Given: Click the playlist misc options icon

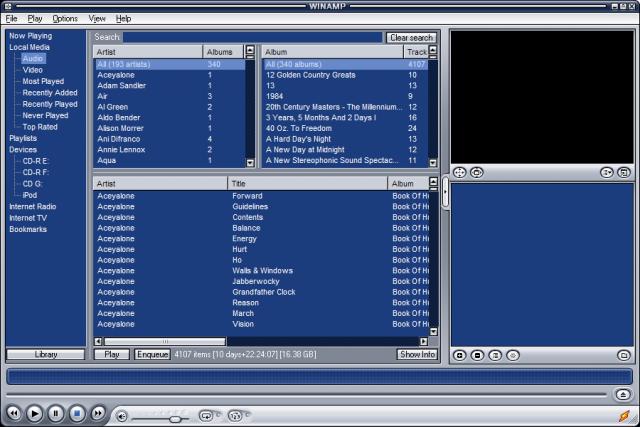Looking at the screenshot, I should point(513,356).
